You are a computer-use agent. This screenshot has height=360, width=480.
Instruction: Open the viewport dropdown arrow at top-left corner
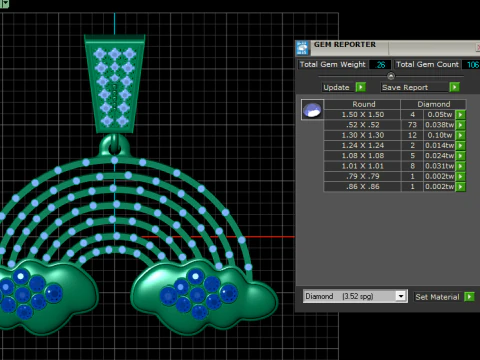tap(5, 4)
